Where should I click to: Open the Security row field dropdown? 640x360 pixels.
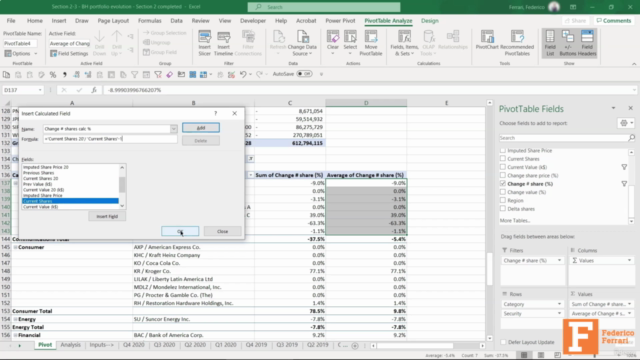point(559,313)
